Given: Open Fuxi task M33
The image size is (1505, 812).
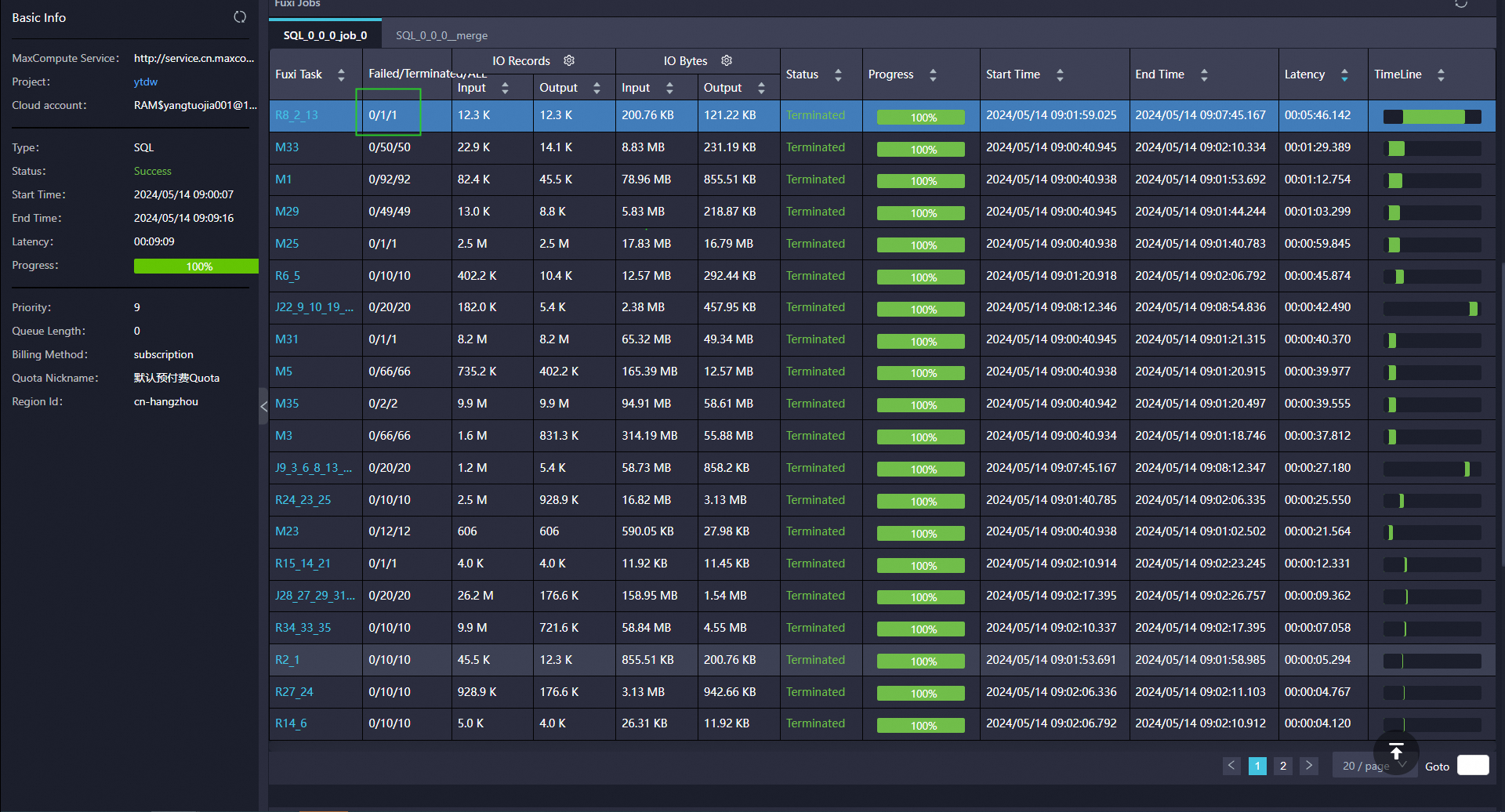Looking at the screenshot, I should tap(287, 147).
